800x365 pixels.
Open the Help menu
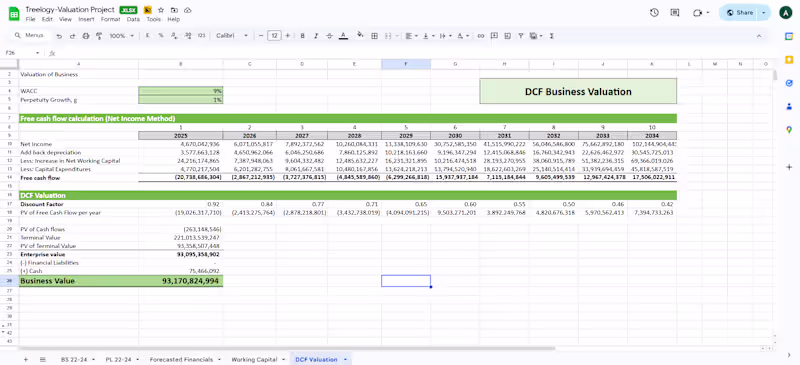(173, 19)
